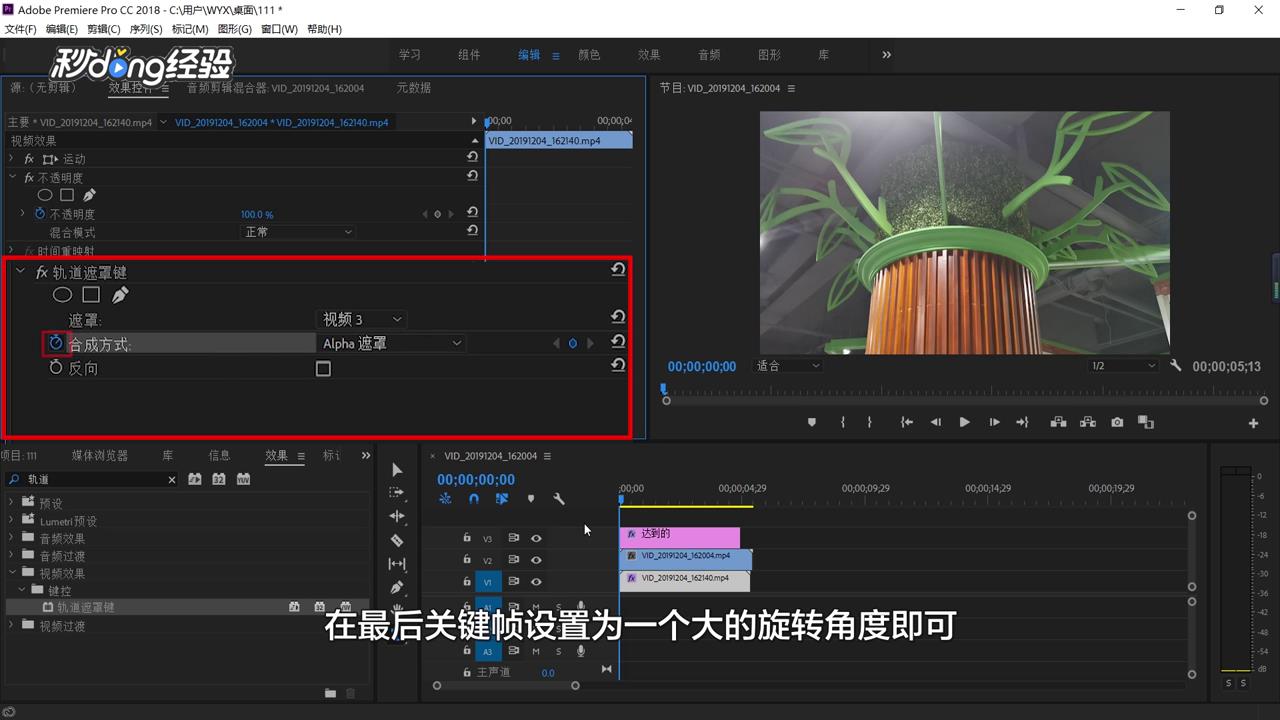Add marker in program monitor
Screen dimensions: 1280x720
tap(812, 422)
